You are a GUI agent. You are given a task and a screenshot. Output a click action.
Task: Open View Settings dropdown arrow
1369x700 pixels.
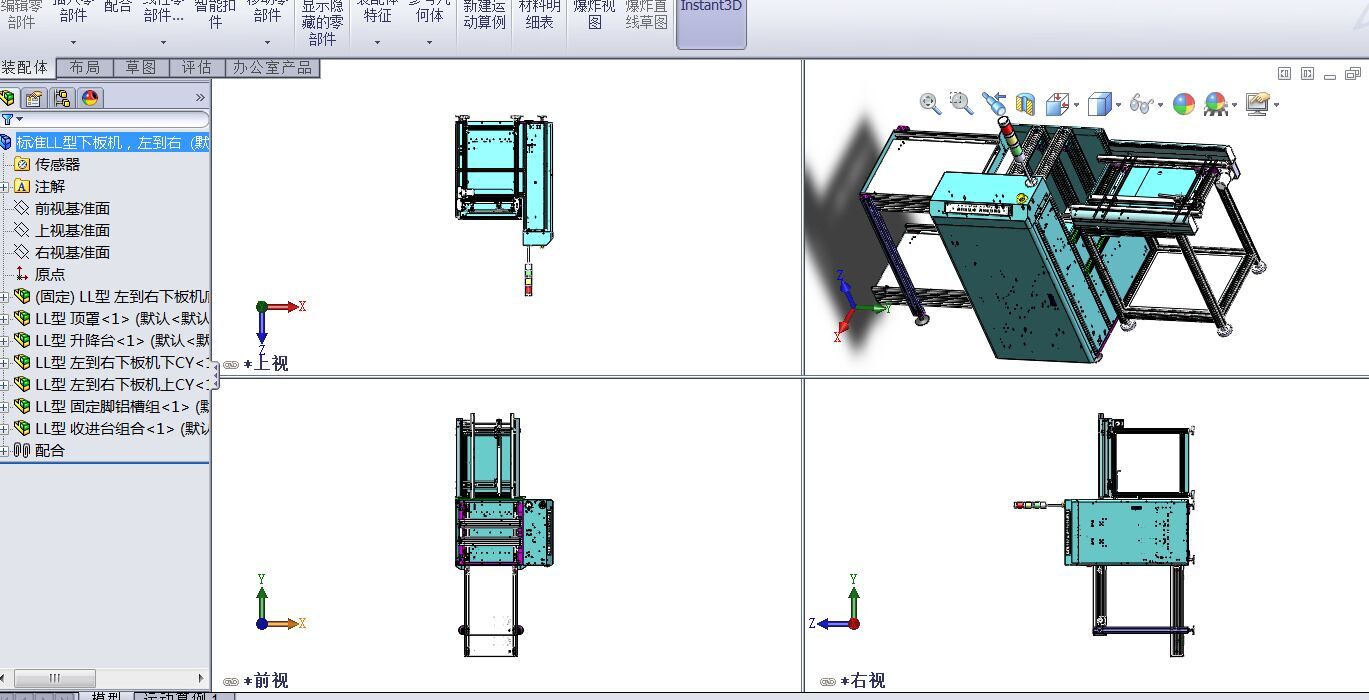1276,105
